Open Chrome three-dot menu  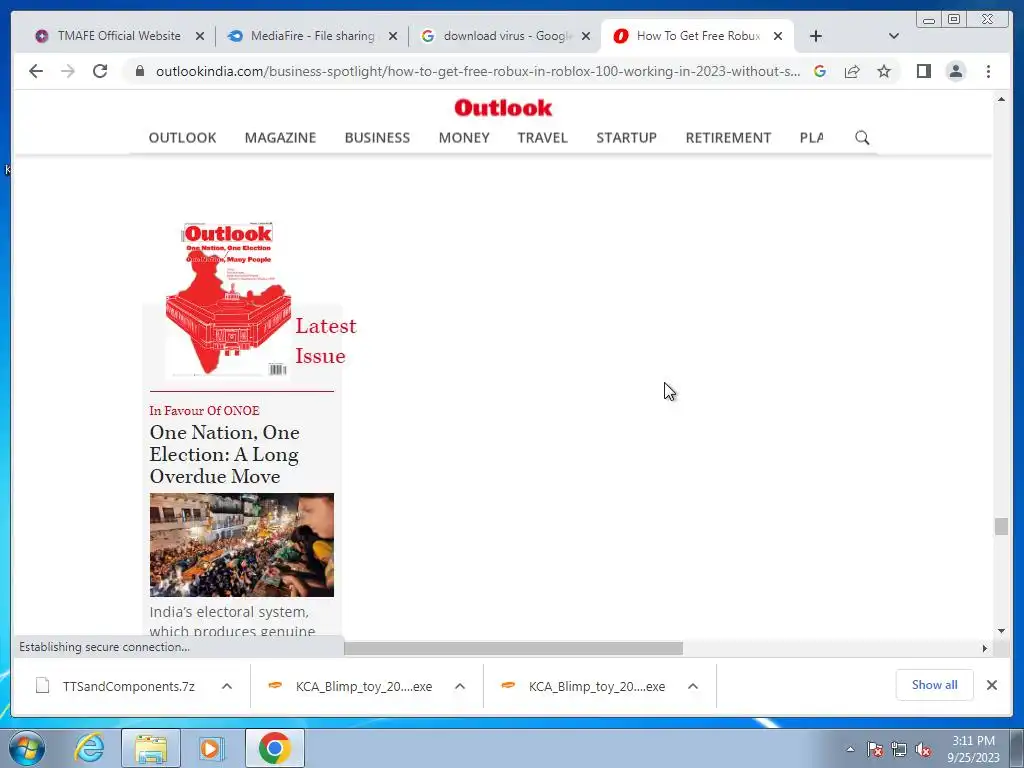[988, 71]
